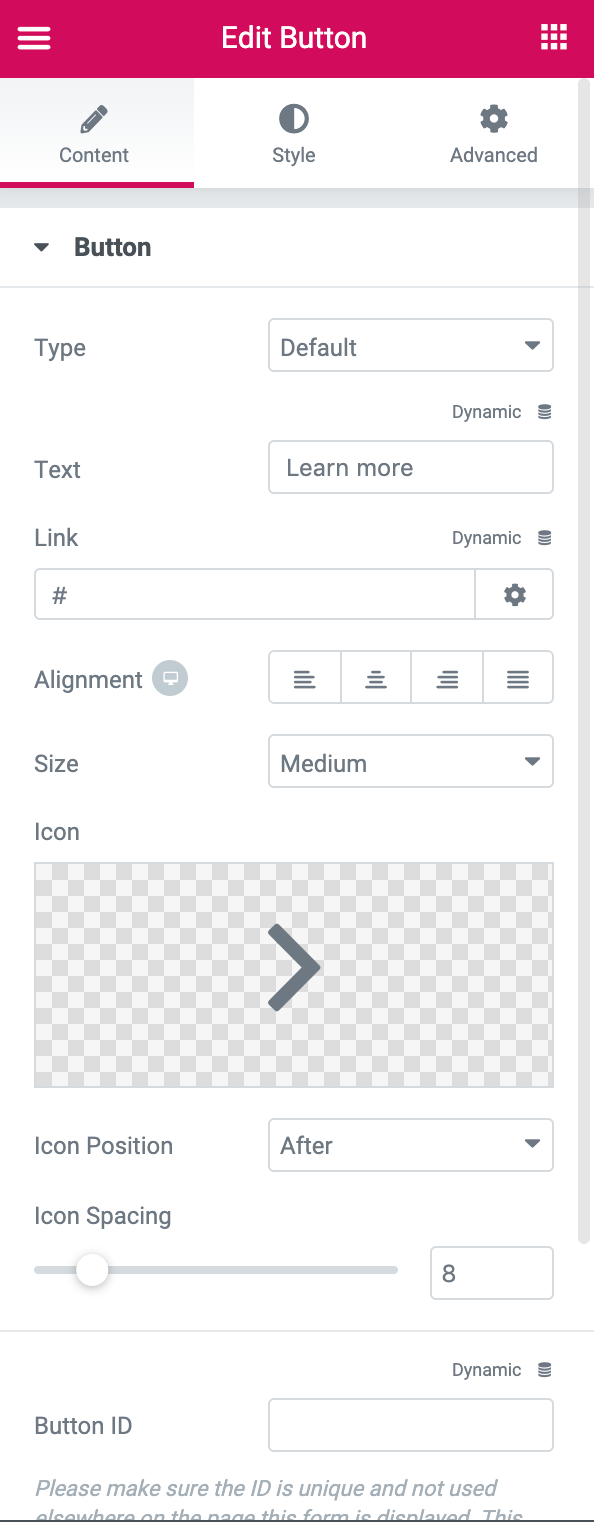The height and width of the screenshot is (1522, 594).
Task: Click the Style half-circle icon
Action: [x=293, y=117]
